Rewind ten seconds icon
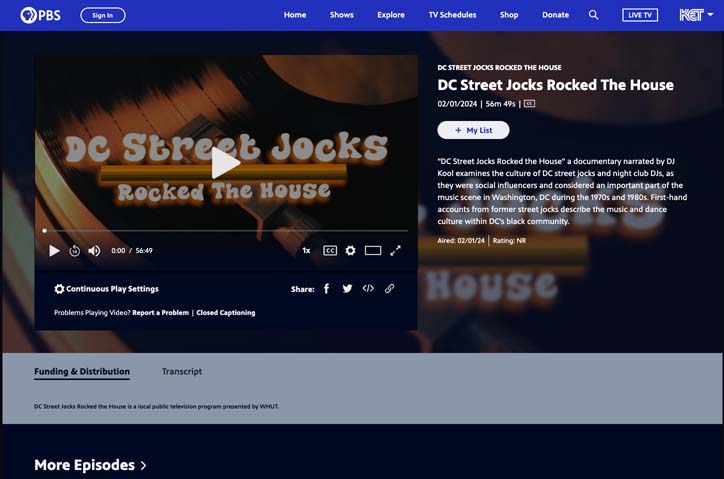Screen dimensions: 724x479 pyautogui.click(x=74, y=250)
